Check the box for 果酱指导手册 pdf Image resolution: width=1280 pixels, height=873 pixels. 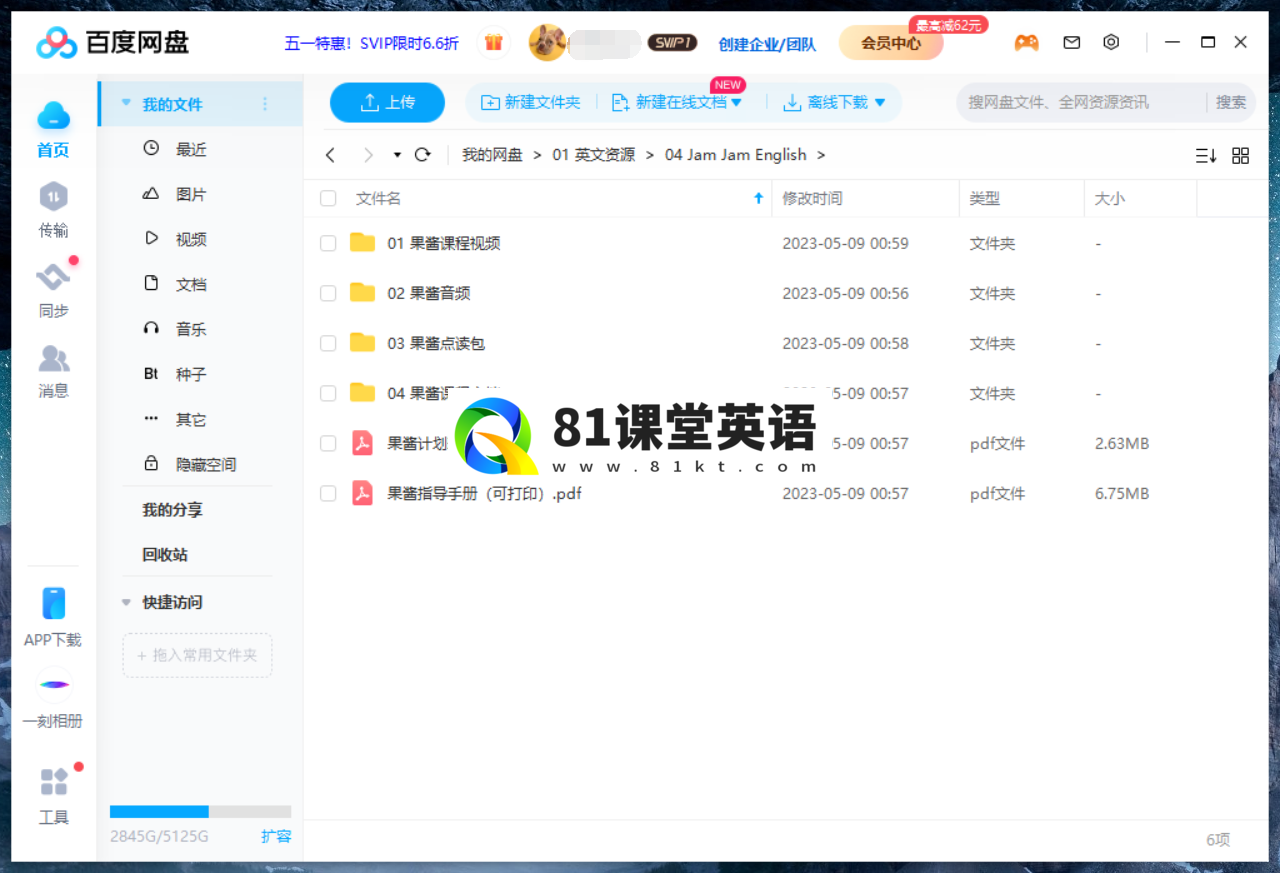(x=328, y=494)
